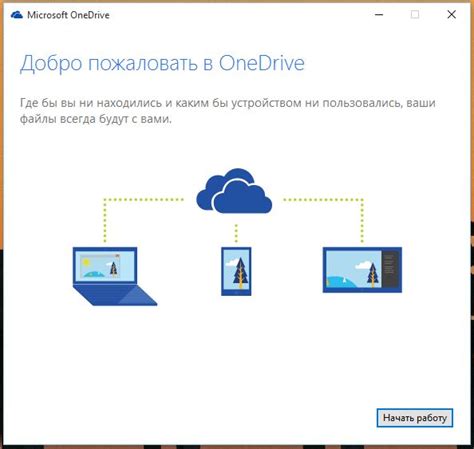This screenshot has width=474, height=449.
Task: Click the Microsoft OneDrive title bar text
Action: (68, 15)
